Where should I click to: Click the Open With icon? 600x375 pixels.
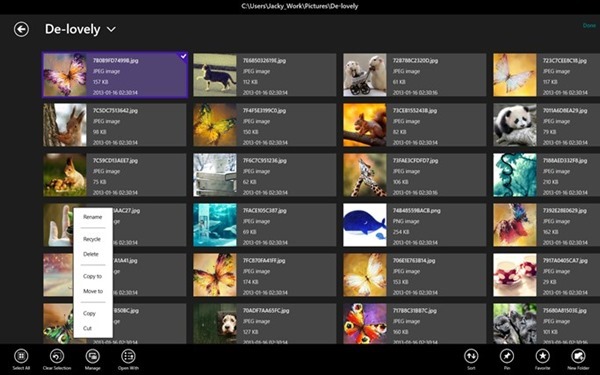[x=128, y=356]
